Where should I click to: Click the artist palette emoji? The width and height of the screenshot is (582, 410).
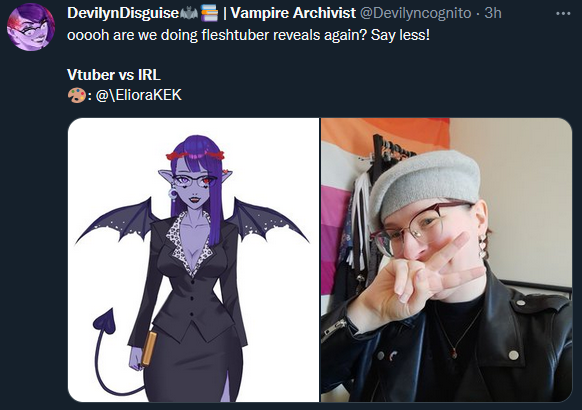76,95
